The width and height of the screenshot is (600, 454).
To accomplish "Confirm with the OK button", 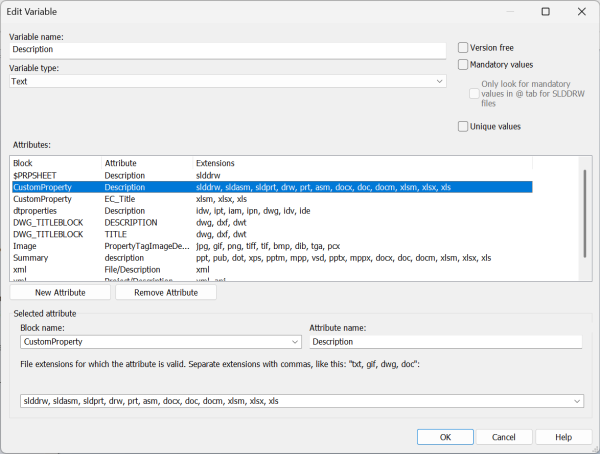I will 445,437.
